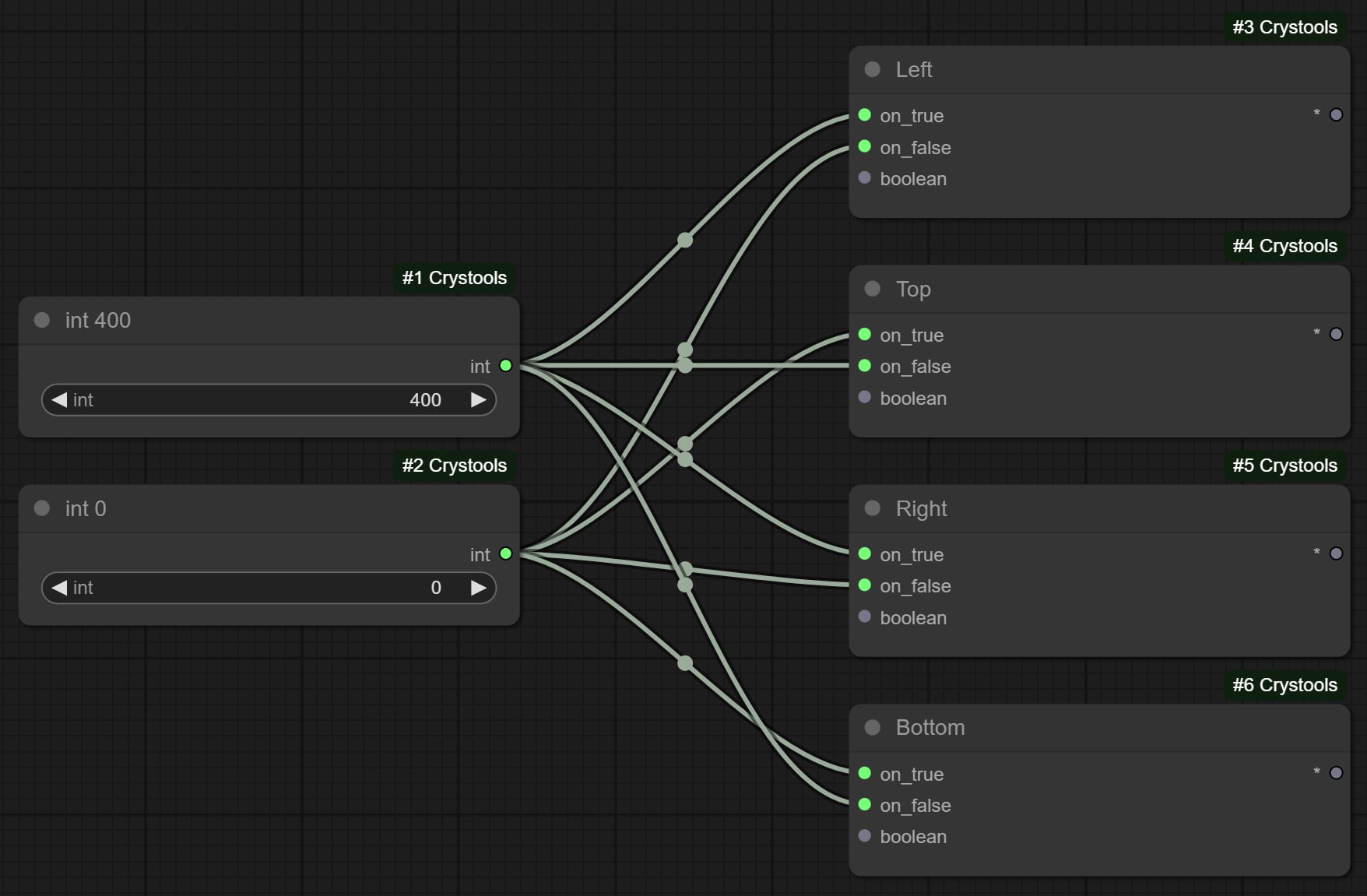Click on_false input socket of Right node
This screenshot has width=1367, height=896.
pyautogui.click(x=864, y=585)
